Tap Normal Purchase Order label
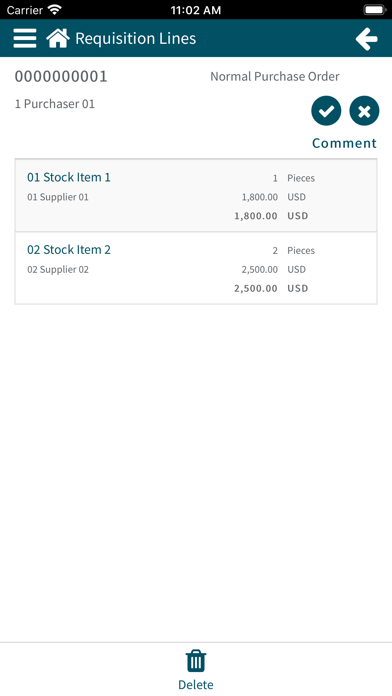392x696 pixels. click(x=275, y=76)
